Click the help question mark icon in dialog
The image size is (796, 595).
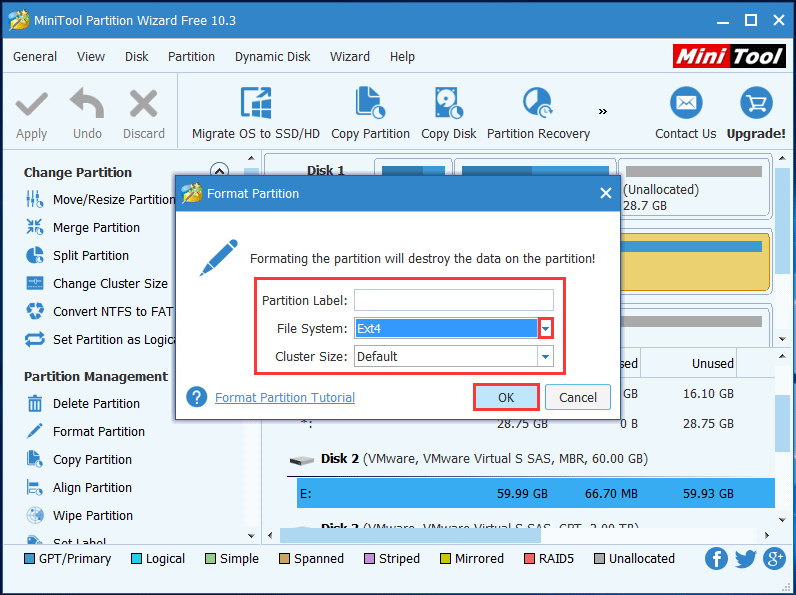click(196, 397)
